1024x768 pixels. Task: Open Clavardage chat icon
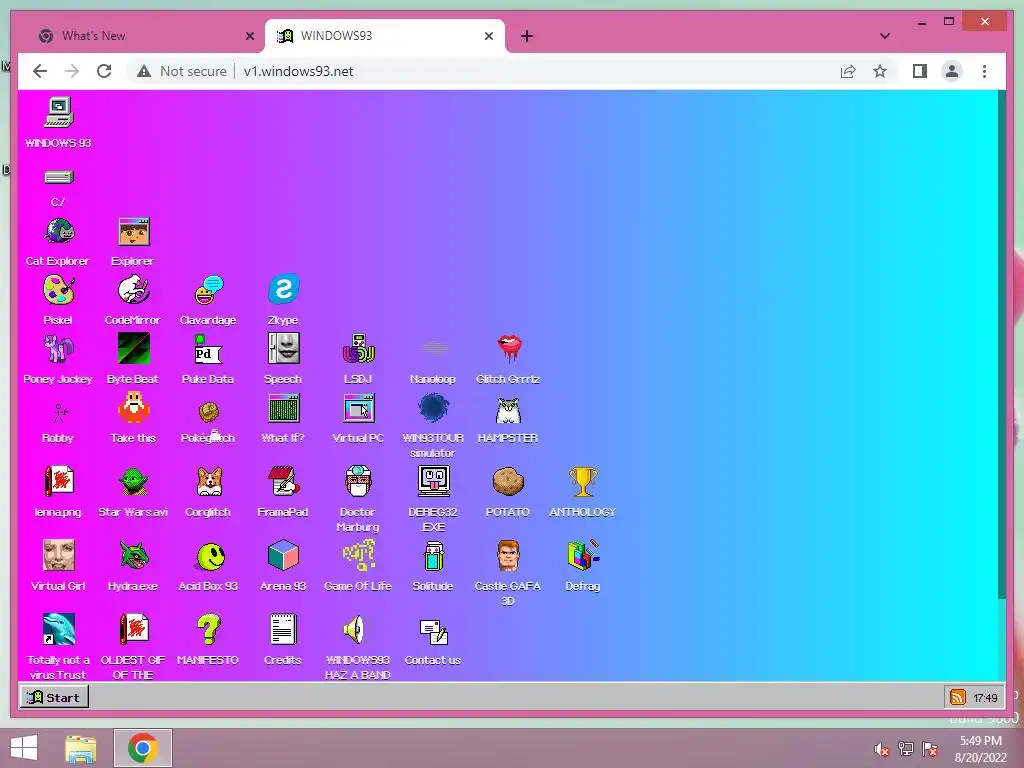click(x=208, y=290)
